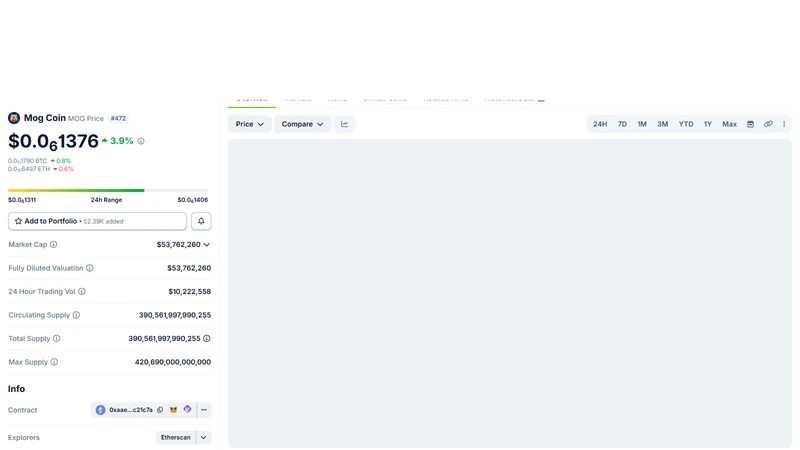Click the 0xaae...c21c7a contract address

click(131, 410)
